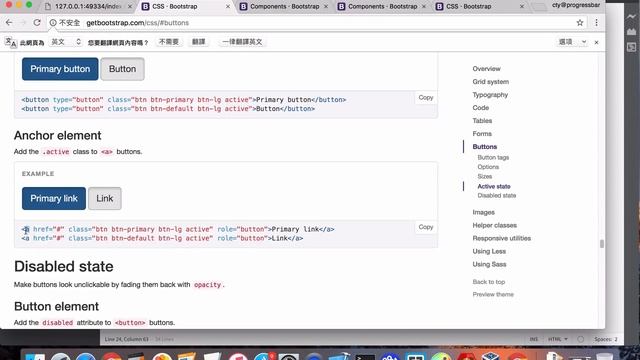Go to Using Sass in the sidebar
640x360 pixels.
(489, 264)
